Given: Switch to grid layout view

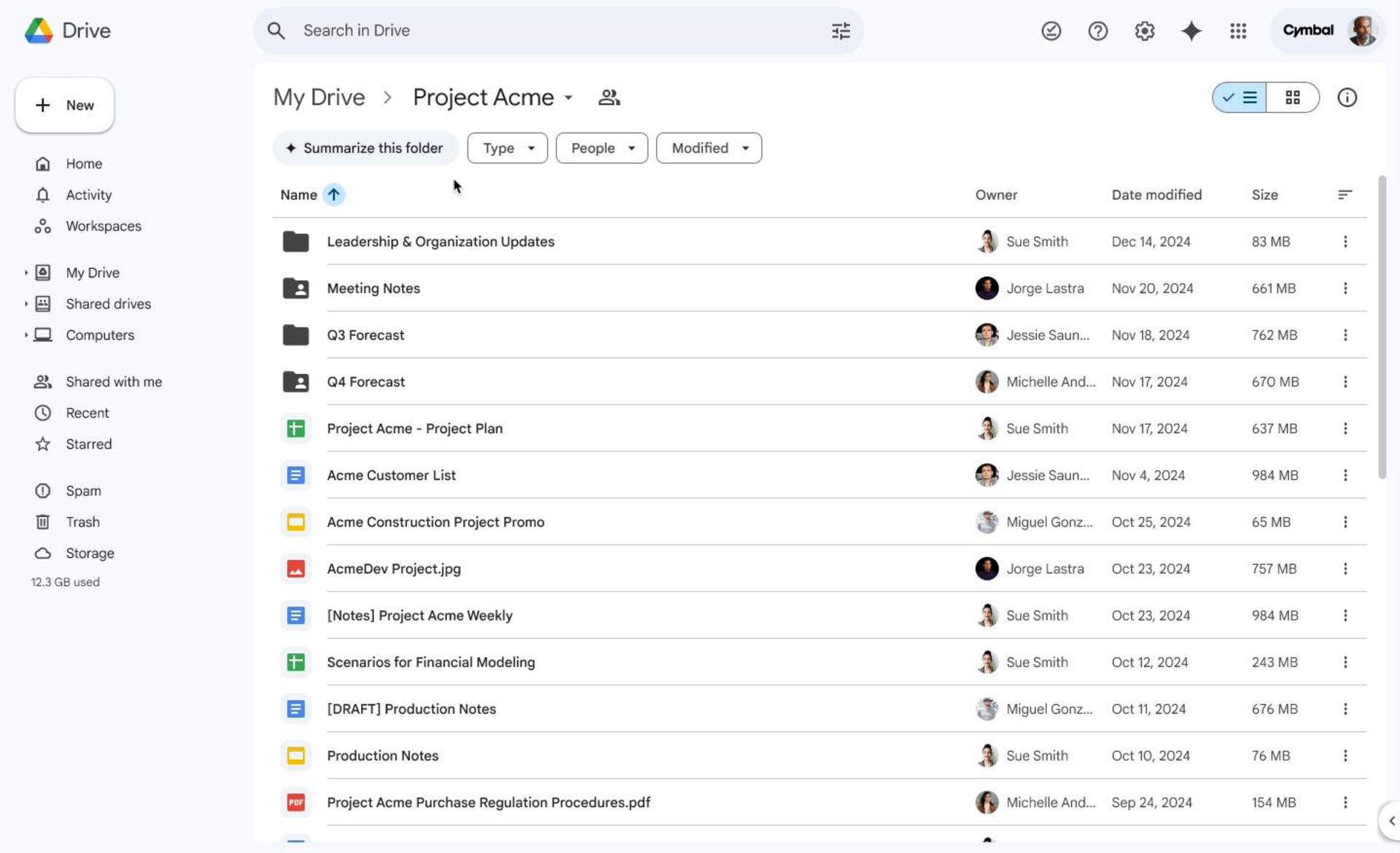Looking at the screenshot, I should pos(1293,97).
